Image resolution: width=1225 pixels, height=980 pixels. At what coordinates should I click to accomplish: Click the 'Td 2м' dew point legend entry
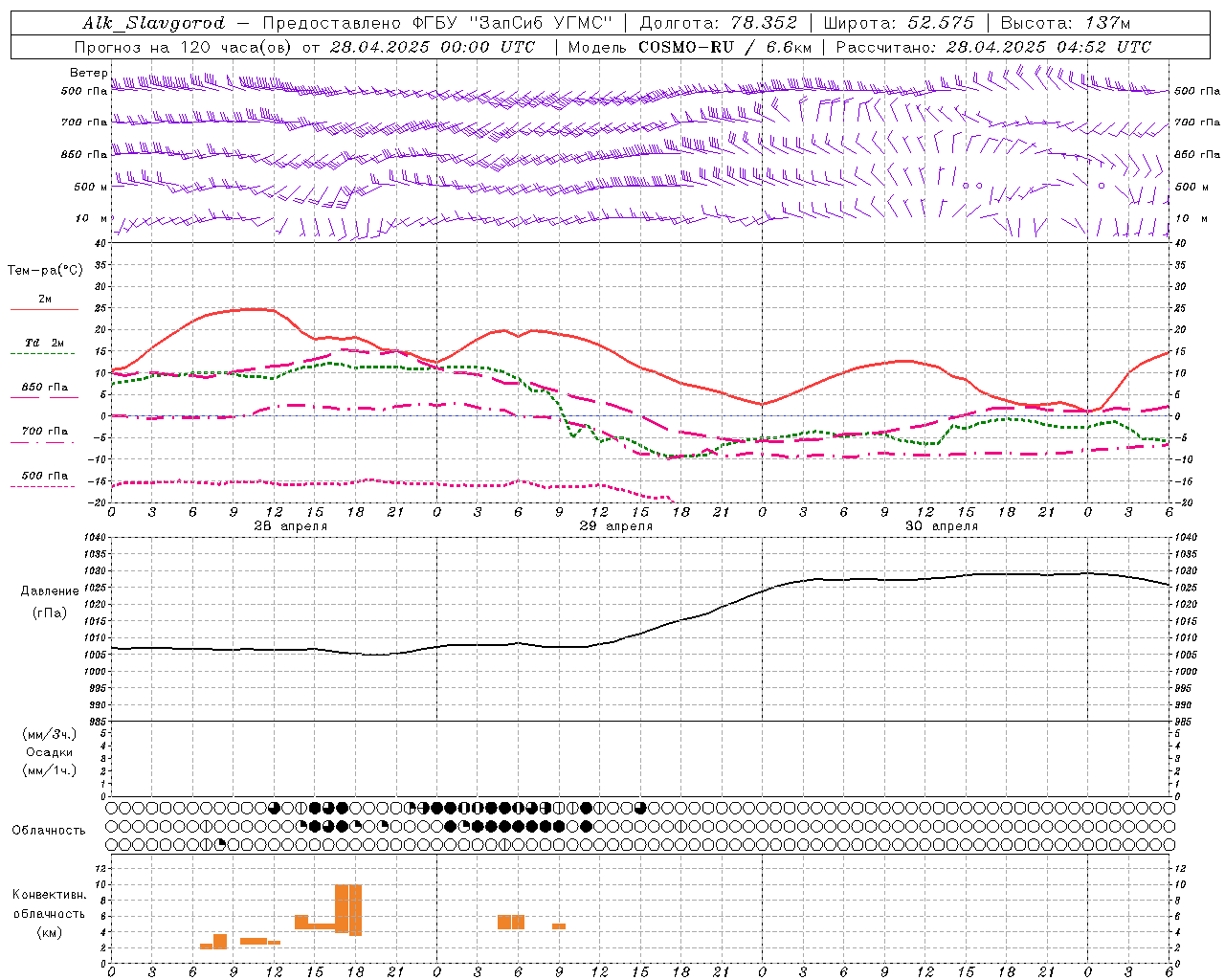tap(44, 343)
